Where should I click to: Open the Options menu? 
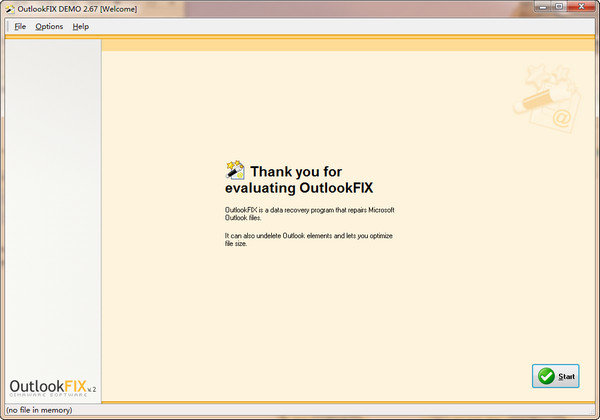[49, 26]
